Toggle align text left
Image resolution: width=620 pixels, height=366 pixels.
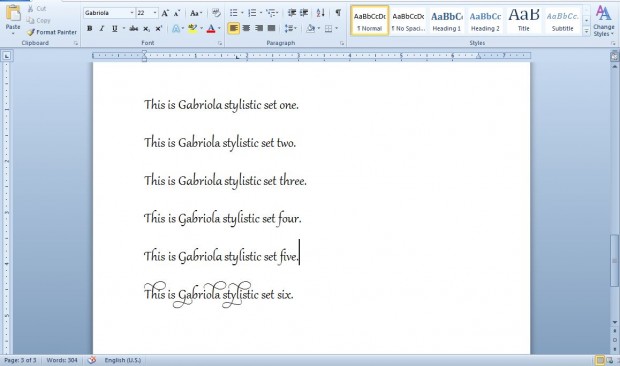[233, 28]
